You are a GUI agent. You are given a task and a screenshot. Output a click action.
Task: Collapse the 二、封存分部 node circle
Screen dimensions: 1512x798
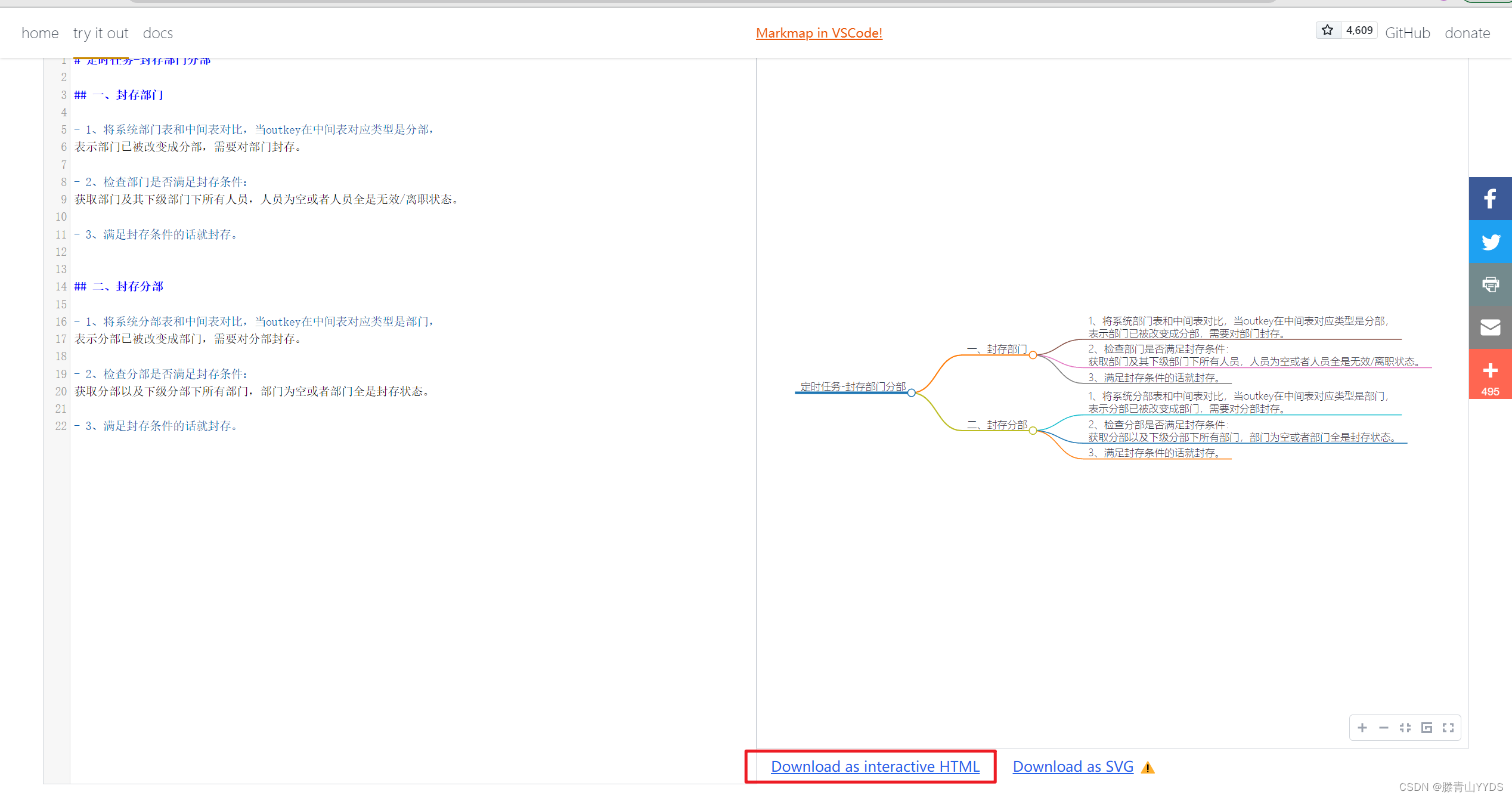point(1033,431)
